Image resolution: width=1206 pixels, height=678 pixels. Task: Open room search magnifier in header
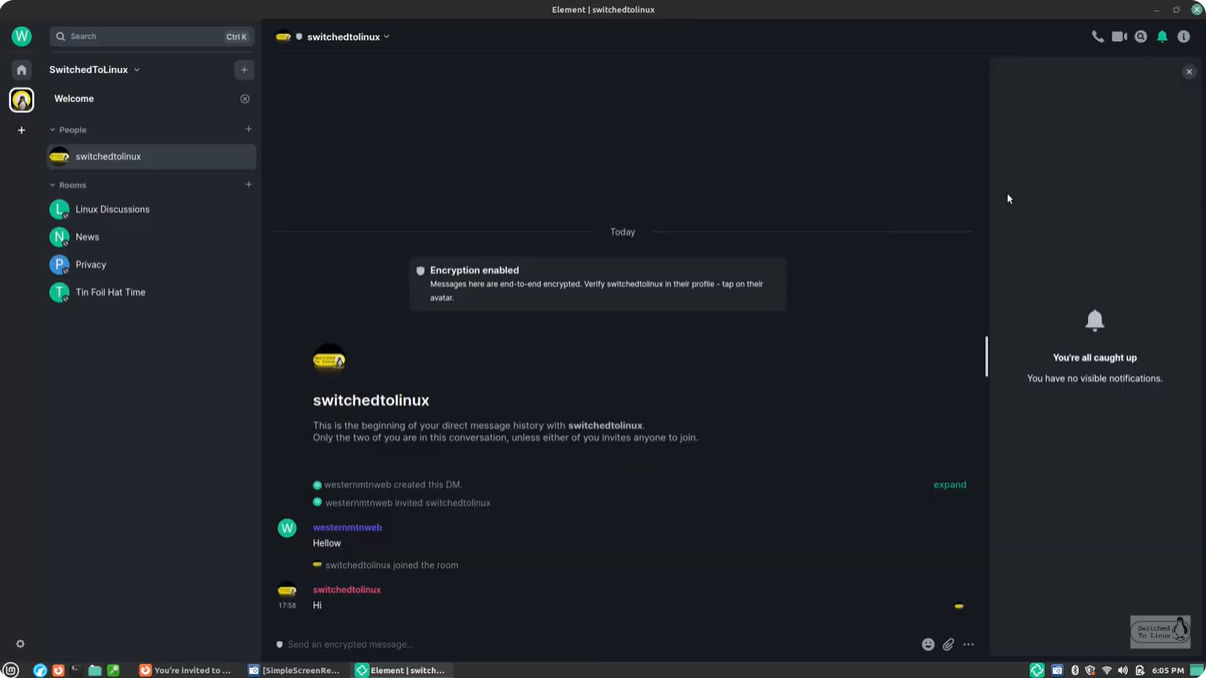coord(1141,37)
